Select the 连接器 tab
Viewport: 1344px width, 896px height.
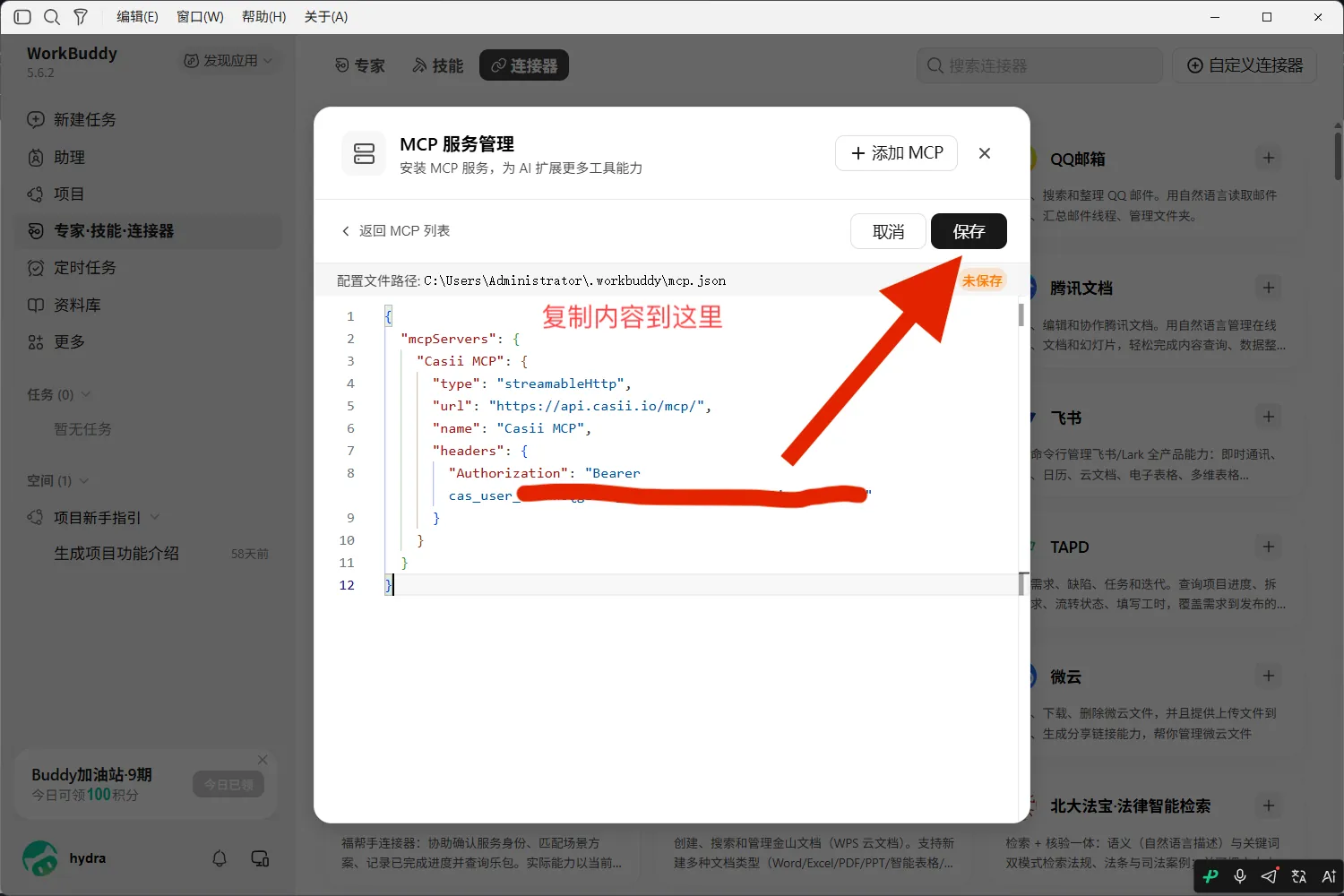click(x=524, y=65)
